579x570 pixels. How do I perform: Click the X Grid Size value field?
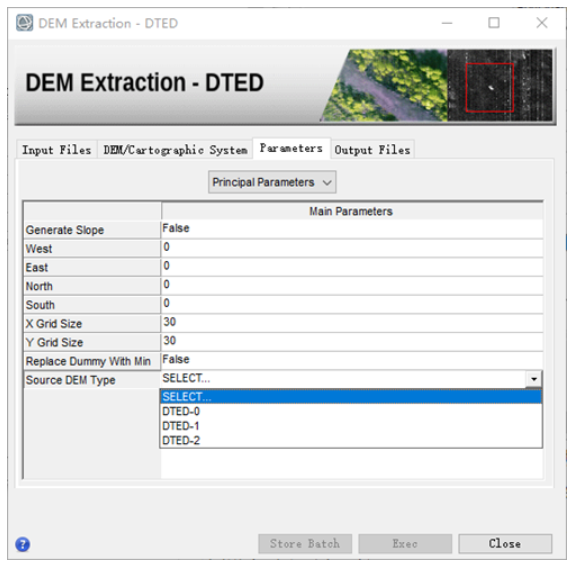pyautogui.click(x=352, y=323)
